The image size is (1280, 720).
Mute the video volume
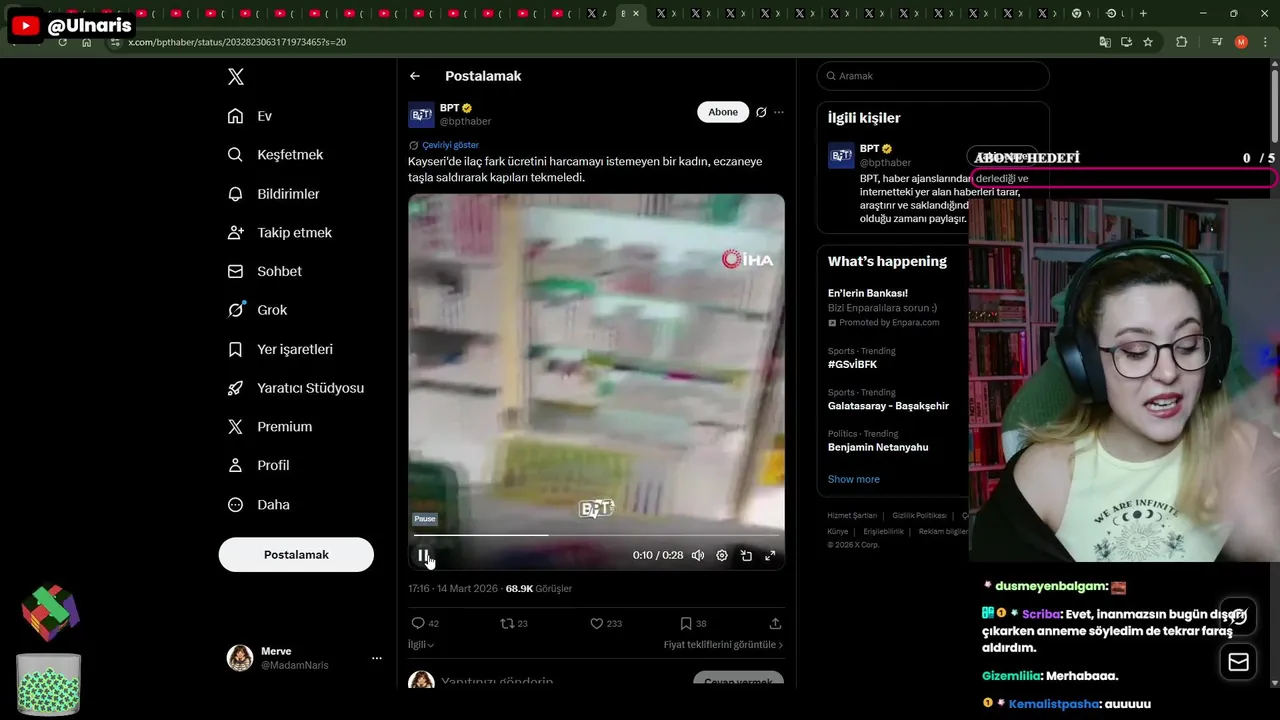point(698,555)
